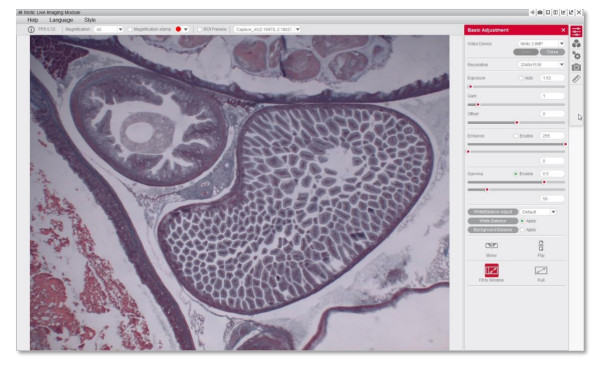Image resolution: width=598 pixels, height=367 pixels.
Task: Click the Offset slider handle
Action: point(517,122)
